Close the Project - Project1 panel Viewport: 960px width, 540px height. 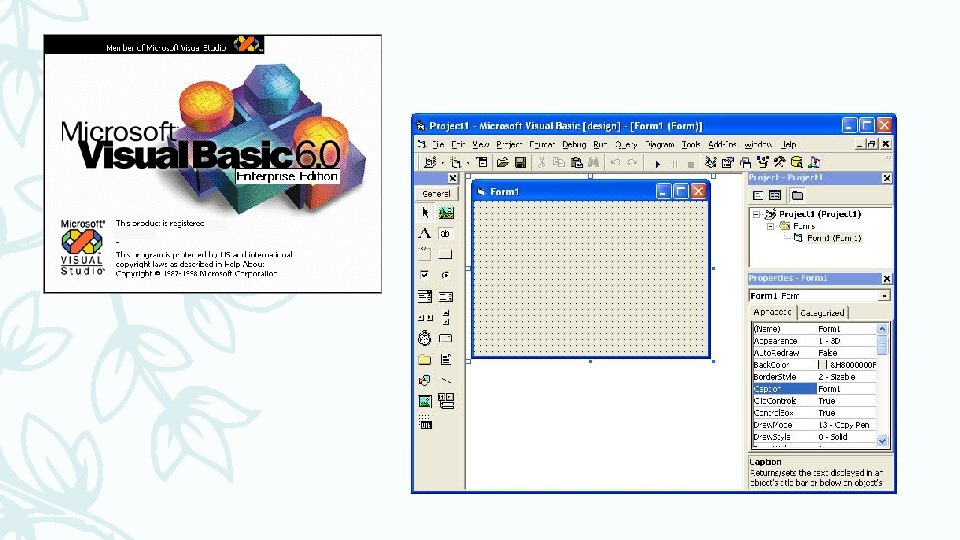coord(887,178)
